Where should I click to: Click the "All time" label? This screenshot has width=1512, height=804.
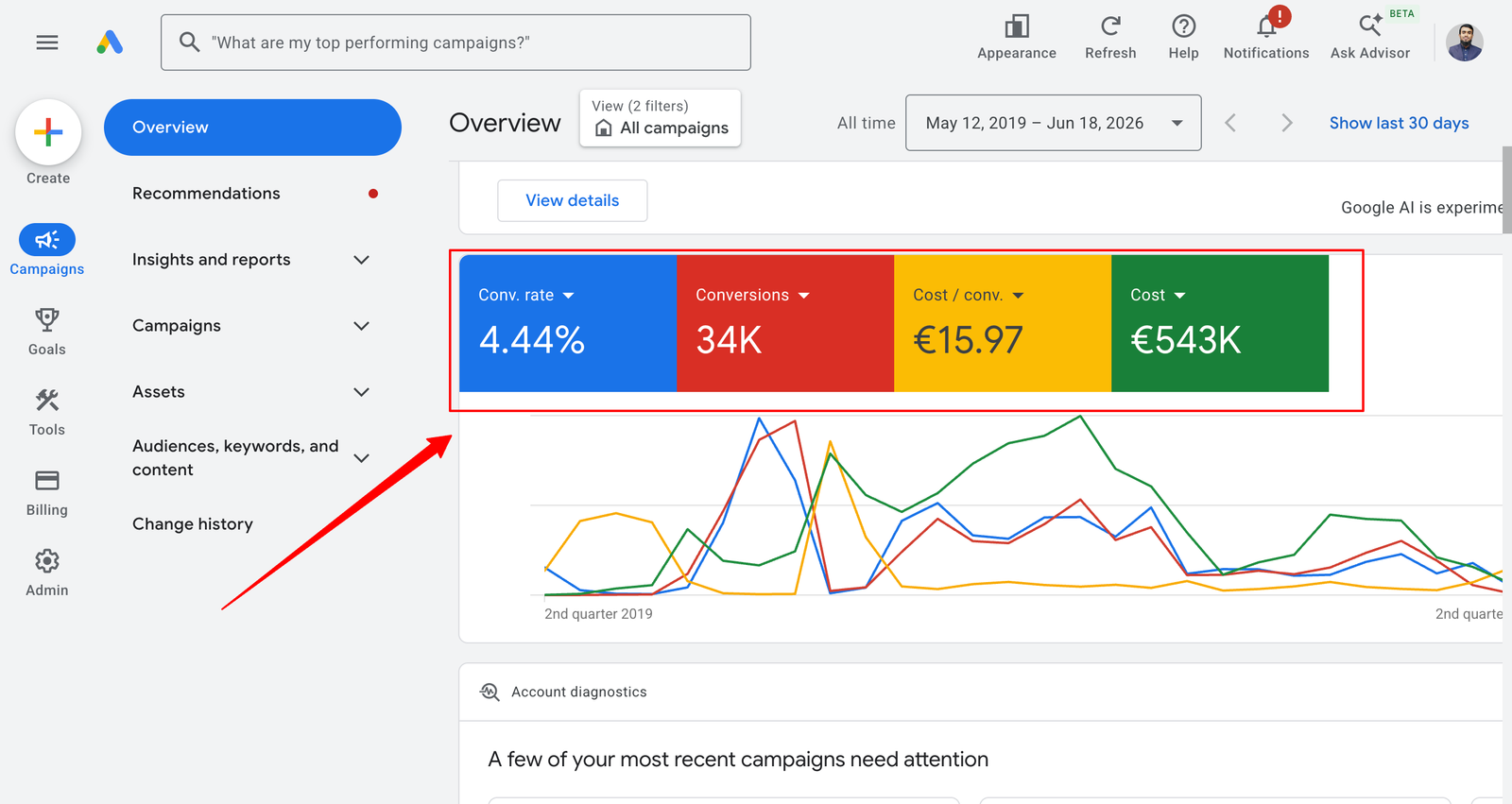[866, 123]
